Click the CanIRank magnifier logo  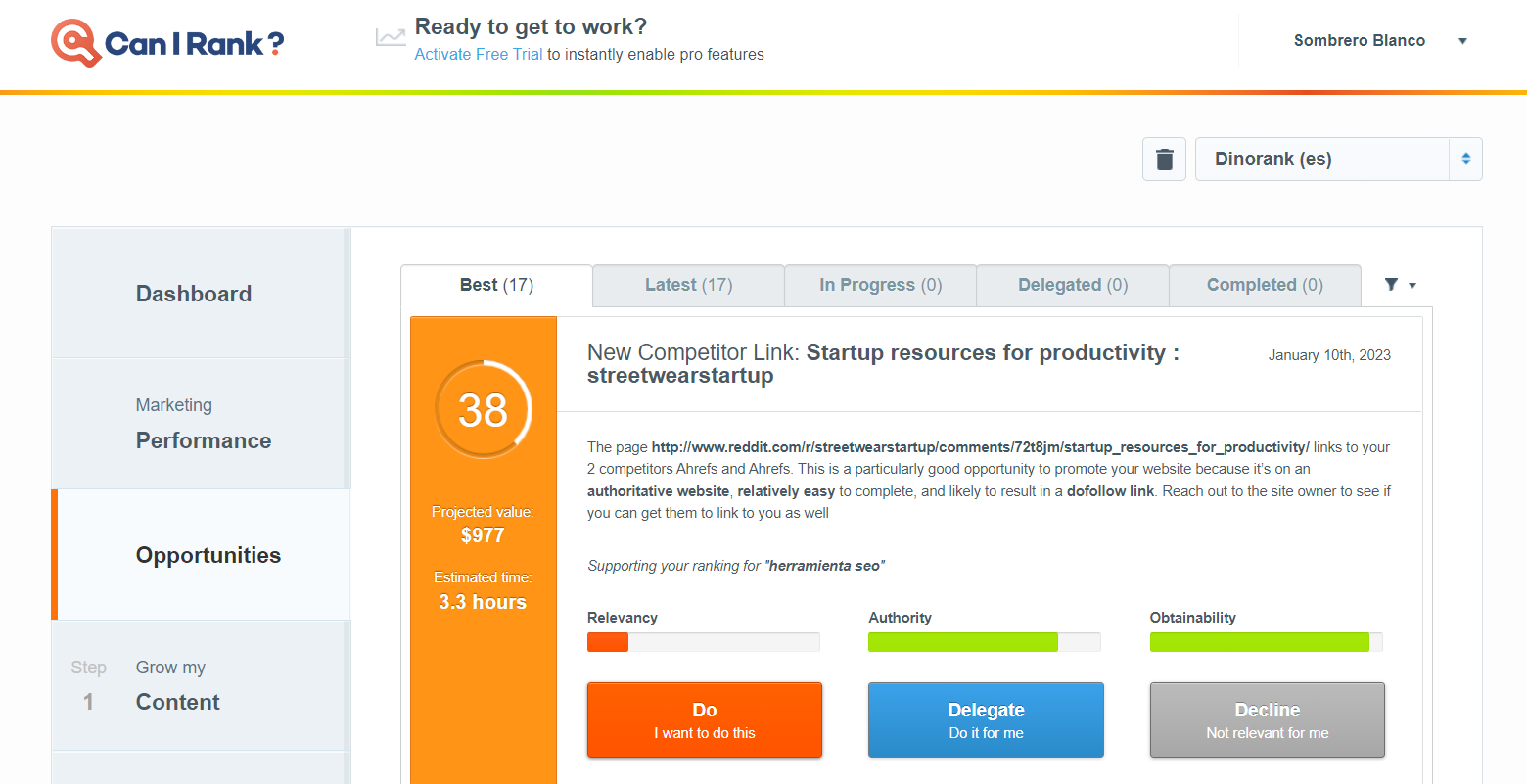pyautogui.click(x=76, y=43)
